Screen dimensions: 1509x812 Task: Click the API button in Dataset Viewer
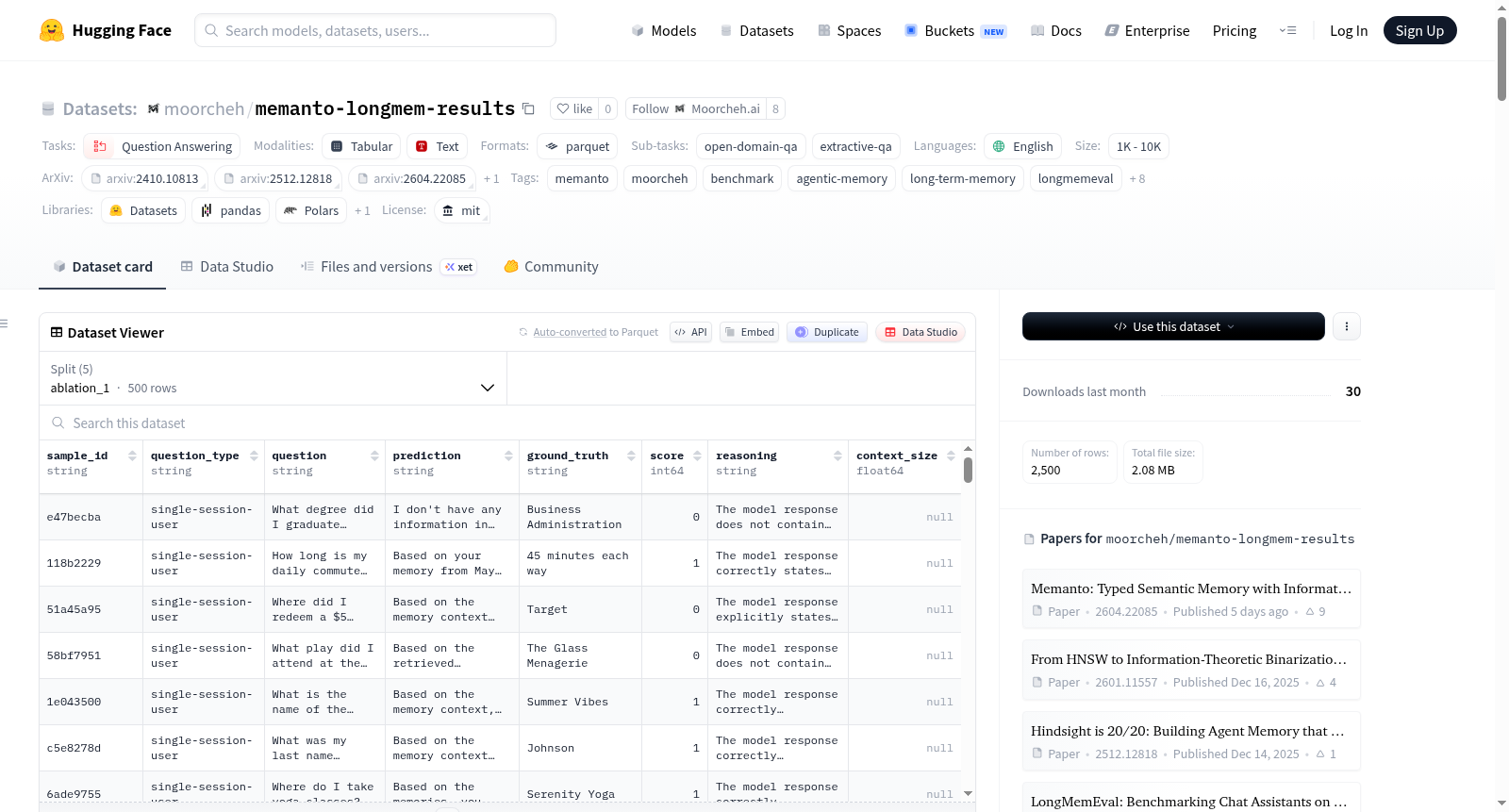690,332
